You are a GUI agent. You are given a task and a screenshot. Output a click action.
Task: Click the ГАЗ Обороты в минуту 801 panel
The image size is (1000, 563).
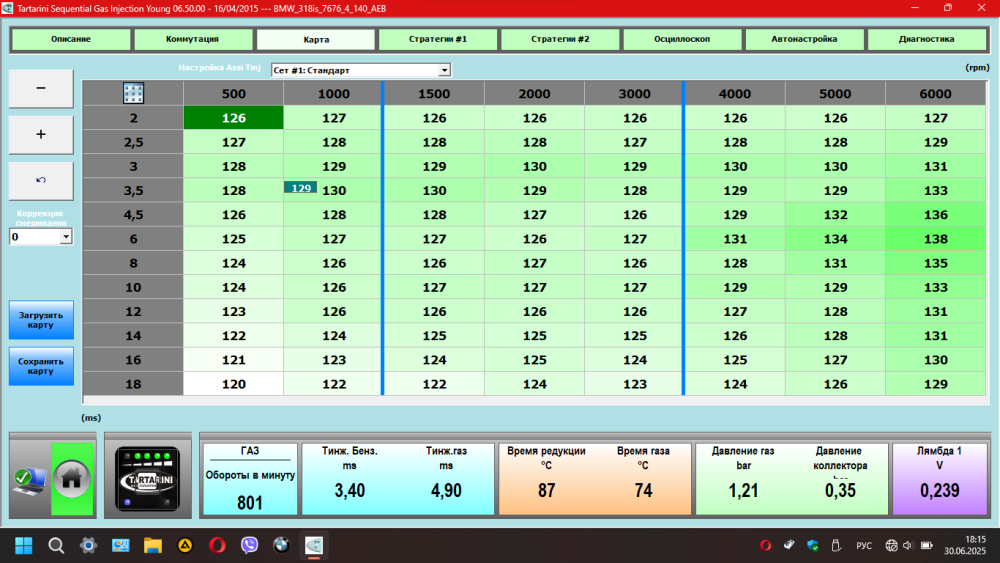(250, 478)
